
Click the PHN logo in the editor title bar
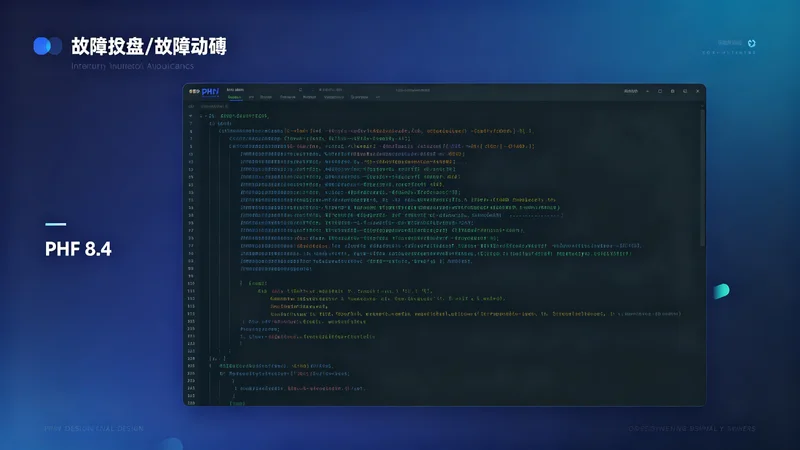(210, 92)
